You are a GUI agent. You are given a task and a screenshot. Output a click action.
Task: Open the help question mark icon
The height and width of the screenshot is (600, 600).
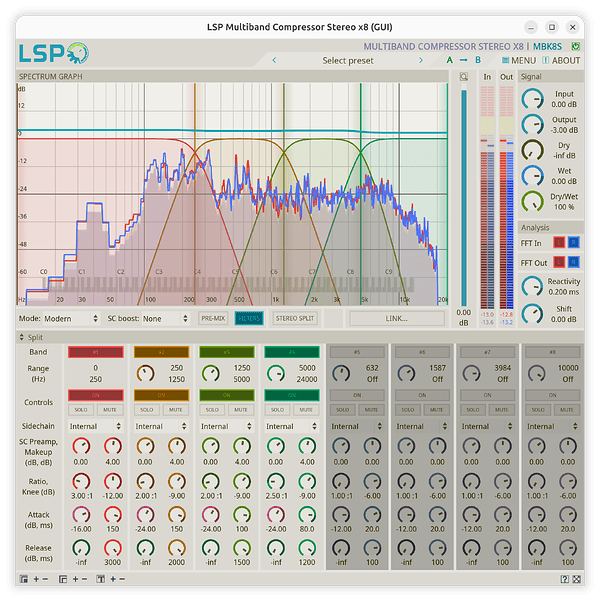point(564,579)
